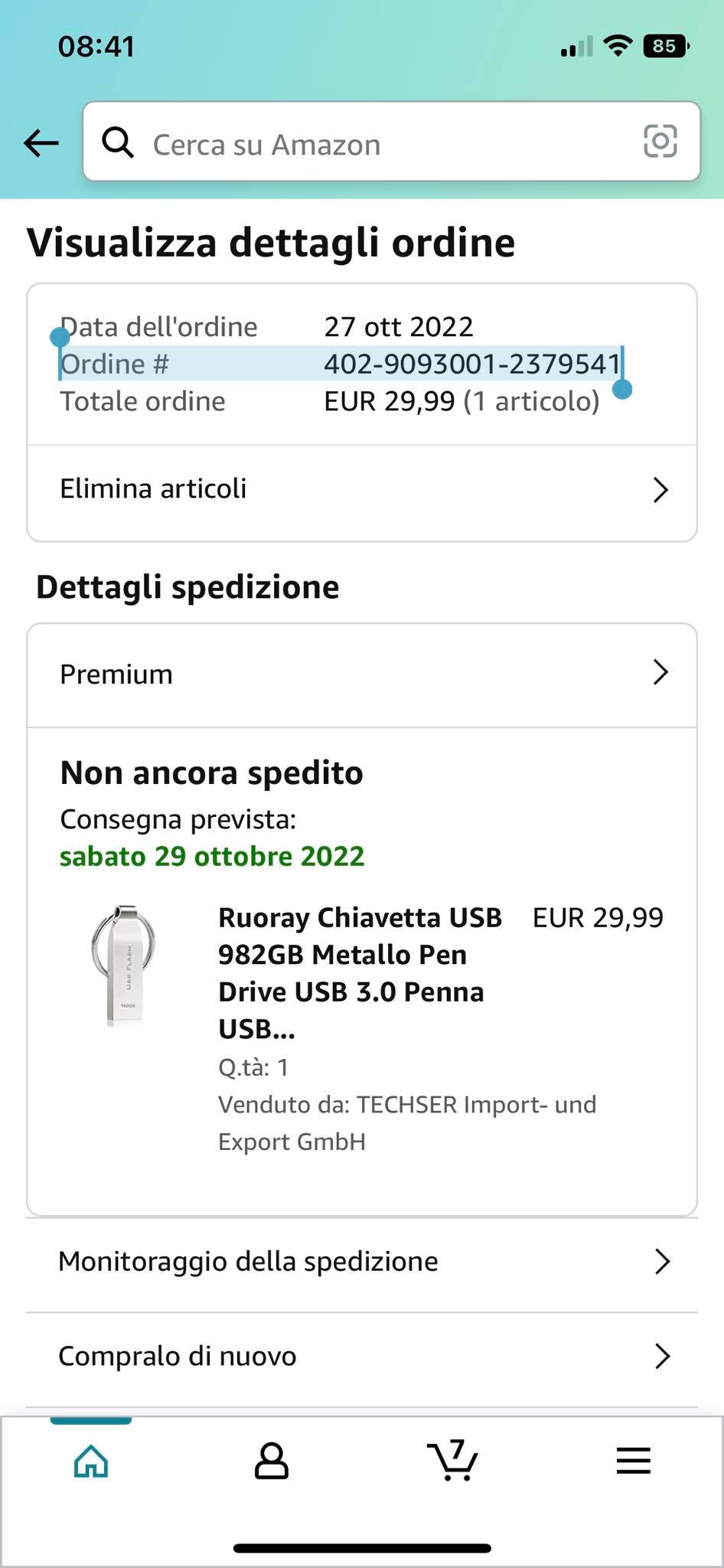The height and width of the screenshot is (1568, 724).
Task: Open the hamburger menu icon
Action: tap(634, 1461)
